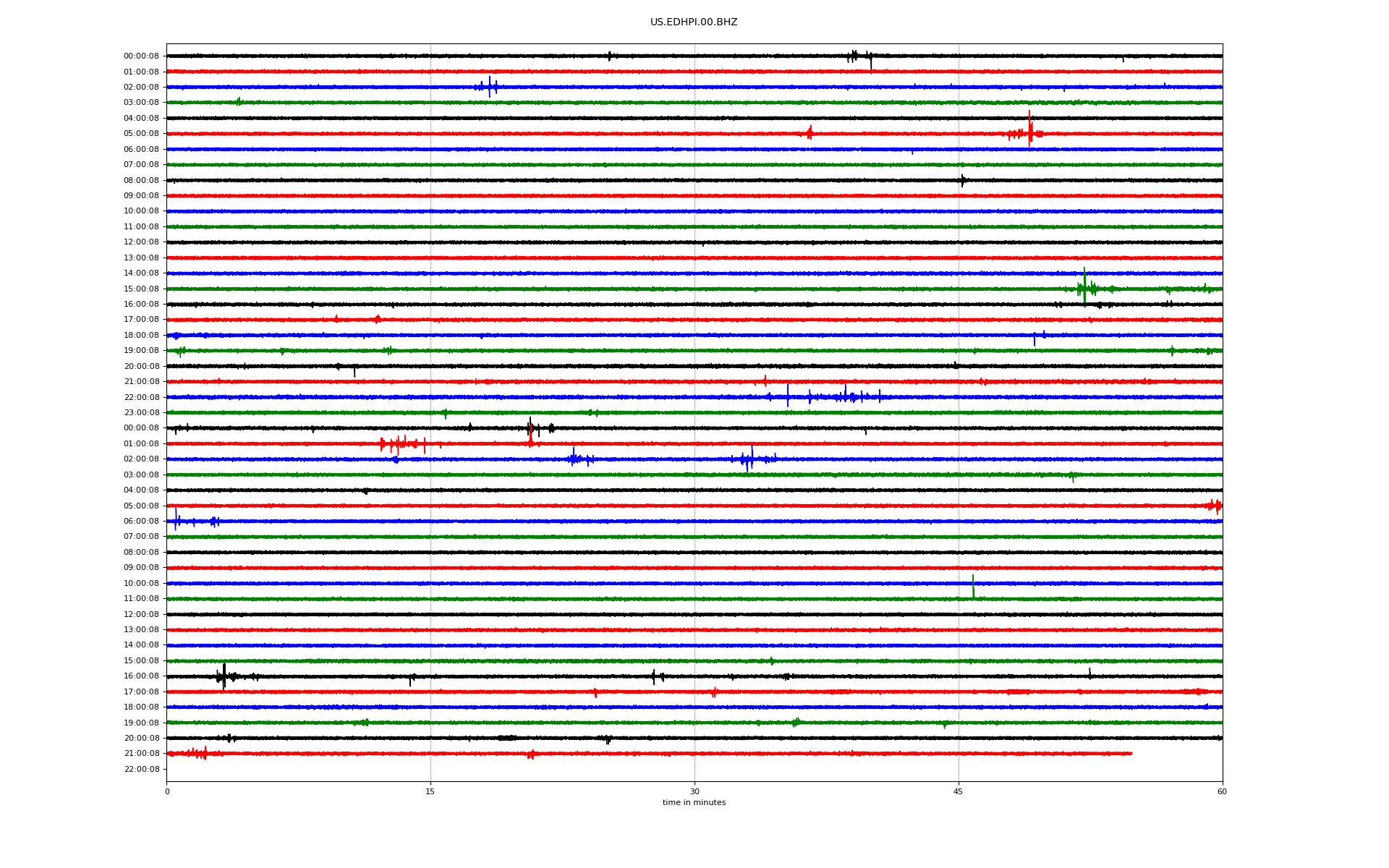Click the 45 tick on the time axis
This screenshot has width=1389, height=868.
(958, 791)
